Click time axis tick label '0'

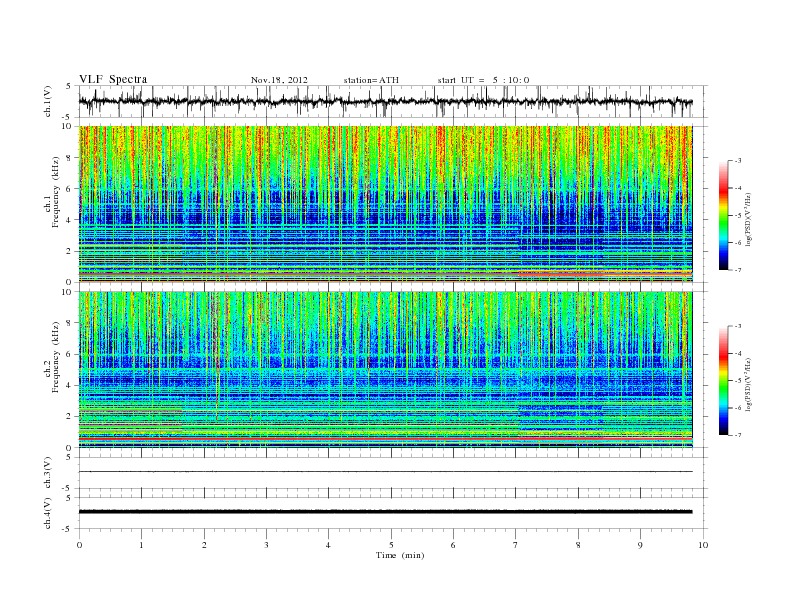point(79,545)
